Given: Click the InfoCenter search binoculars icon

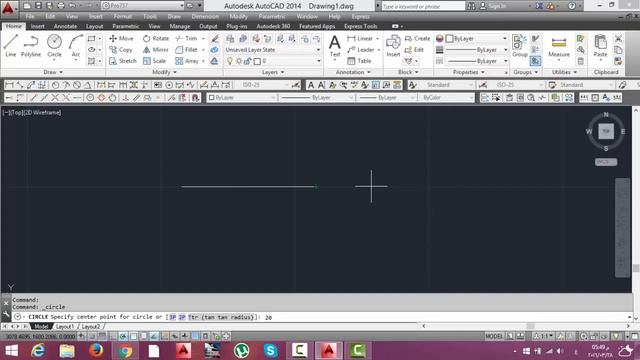Looking at the screenshot, I should pos(471,6).
